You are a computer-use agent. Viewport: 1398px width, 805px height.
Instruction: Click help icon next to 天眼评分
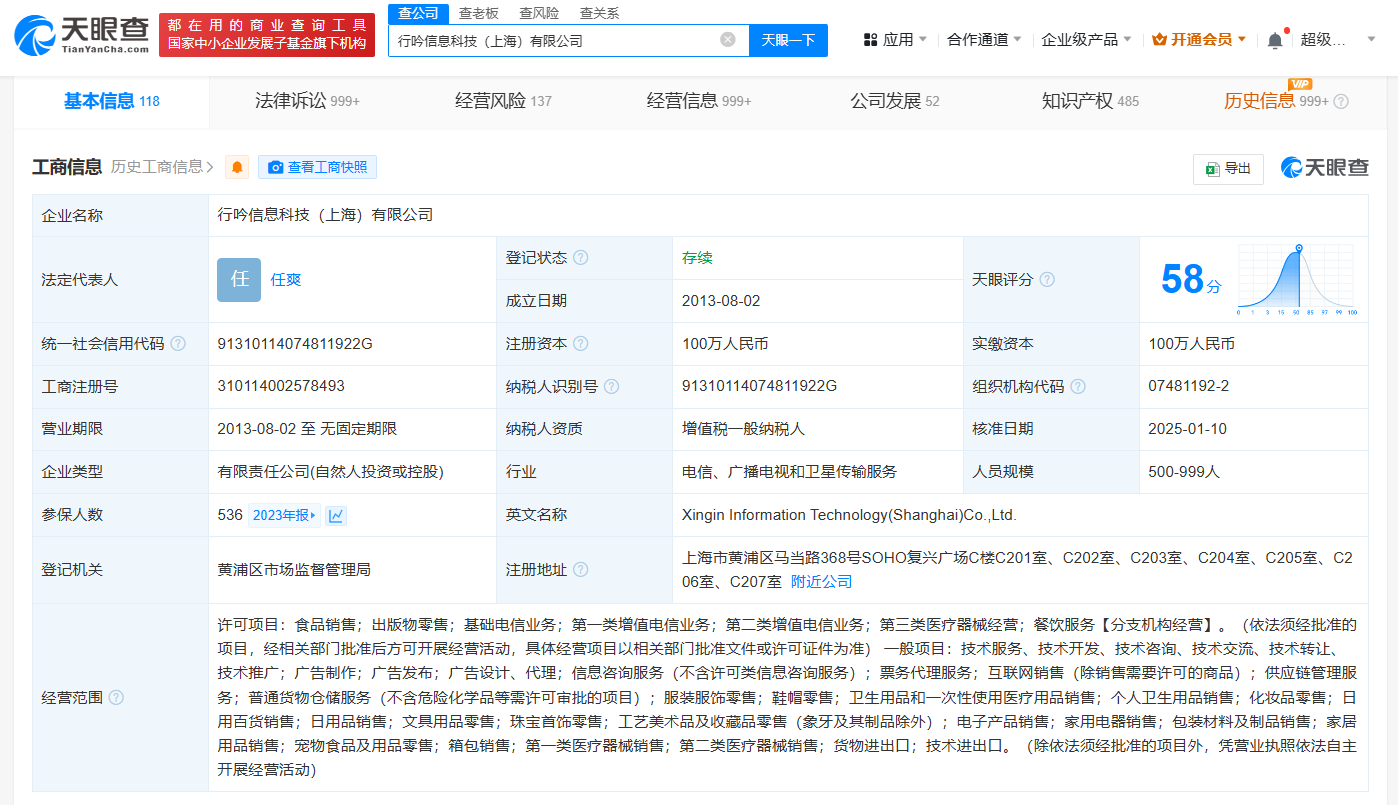1047,280
